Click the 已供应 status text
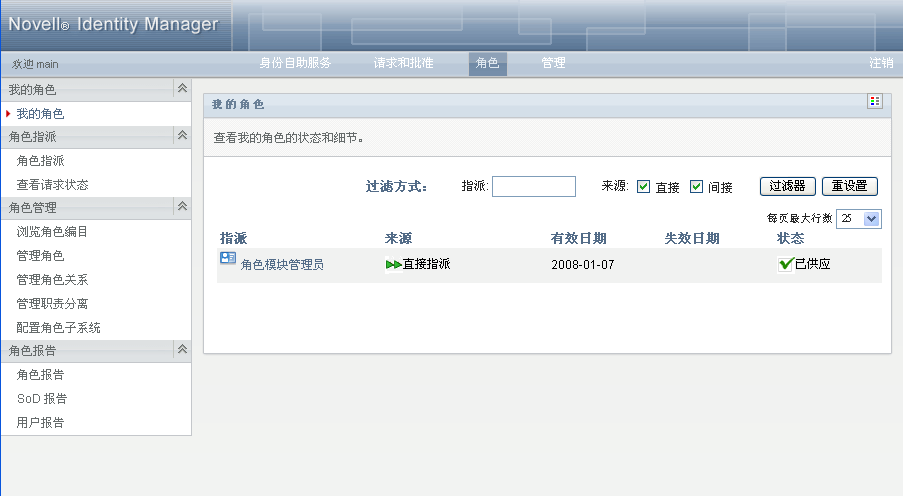 point(813,264)
